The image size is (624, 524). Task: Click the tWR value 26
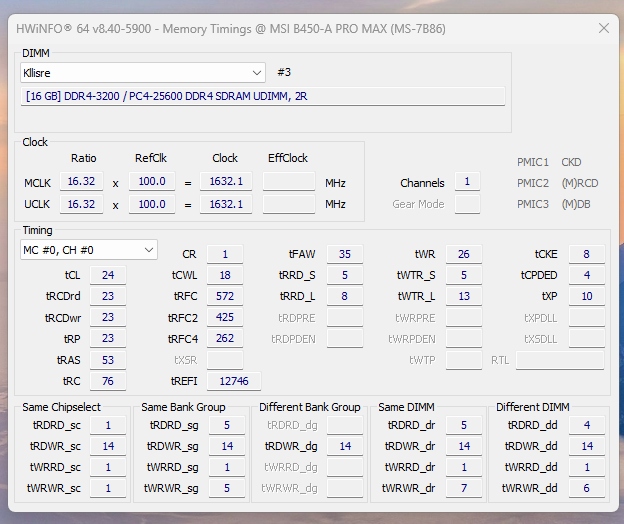[x=463, y=254]
